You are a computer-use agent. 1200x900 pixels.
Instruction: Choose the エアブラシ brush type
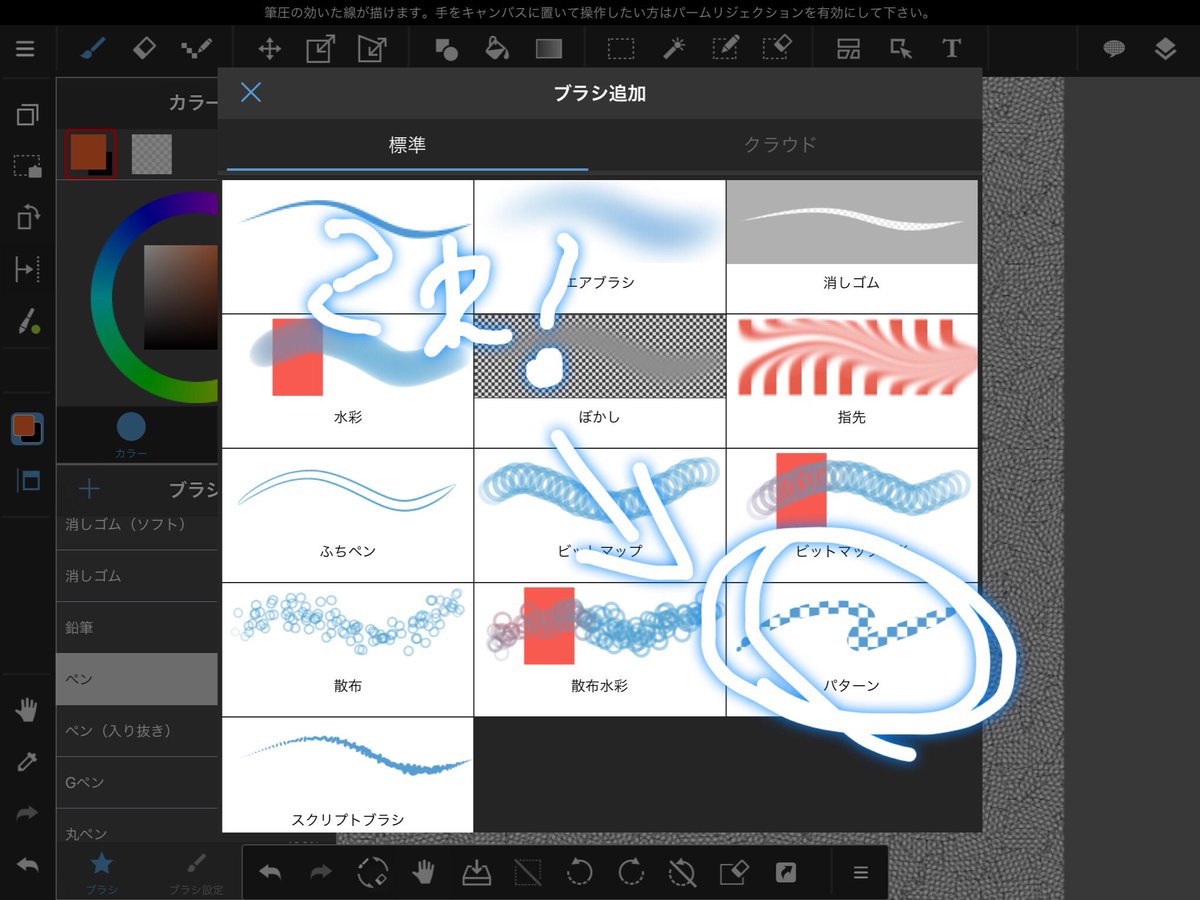pyautogui.click(x=600, y=247)
